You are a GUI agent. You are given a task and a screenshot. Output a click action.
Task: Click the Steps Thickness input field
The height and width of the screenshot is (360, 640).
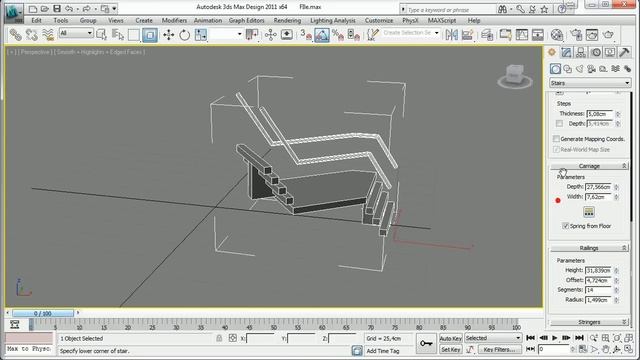coord(600,113)
